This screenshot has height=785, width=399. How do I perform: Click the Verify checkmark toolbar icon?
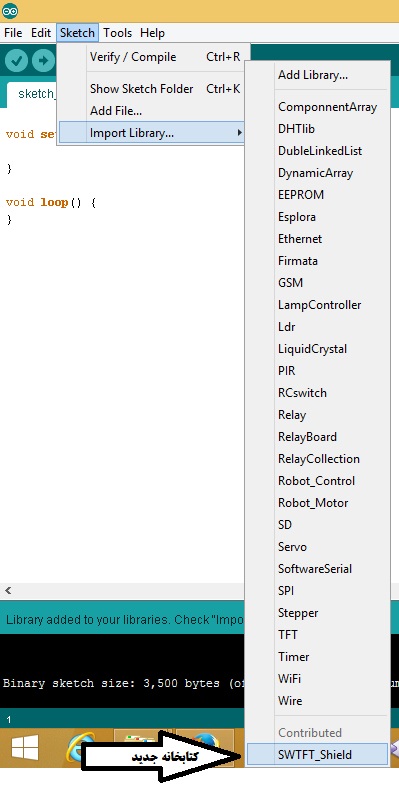pyautogui.click(x=16, y=61)
